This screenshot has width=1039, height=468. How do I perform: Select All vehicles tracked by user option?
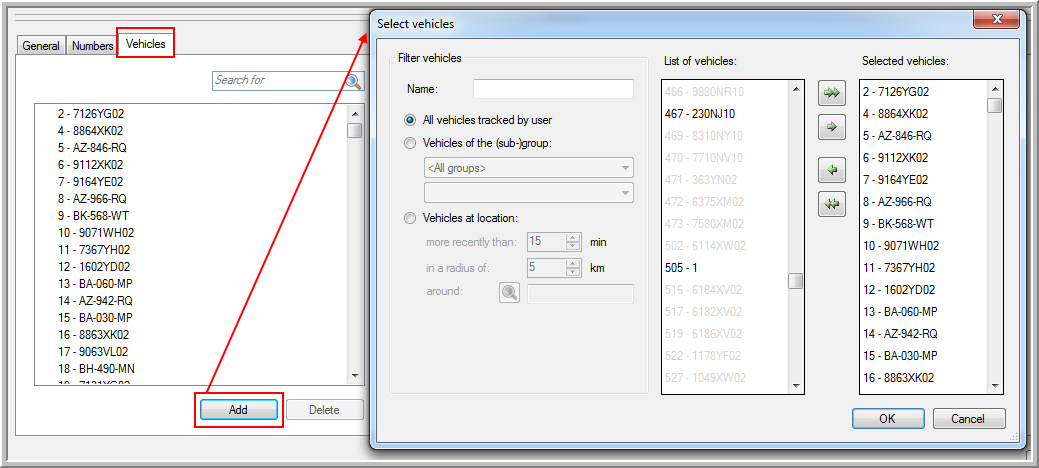pos(410,119)
